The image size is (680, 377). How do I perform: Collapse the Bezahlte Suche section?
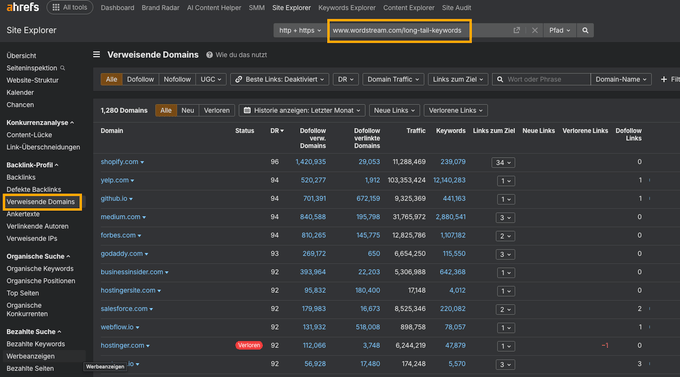pyautogui.click(x=34, y=332)
